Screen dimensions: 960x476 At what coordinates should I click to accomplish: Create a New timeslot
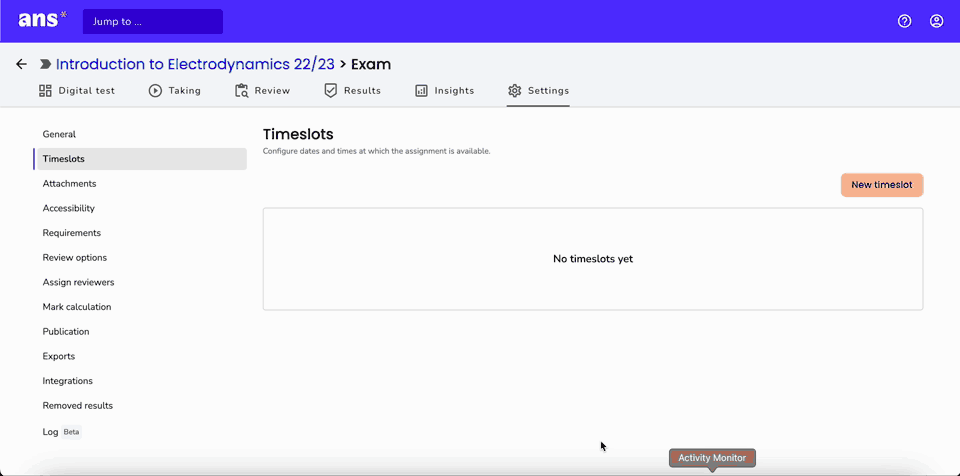(x=882, y=185)
